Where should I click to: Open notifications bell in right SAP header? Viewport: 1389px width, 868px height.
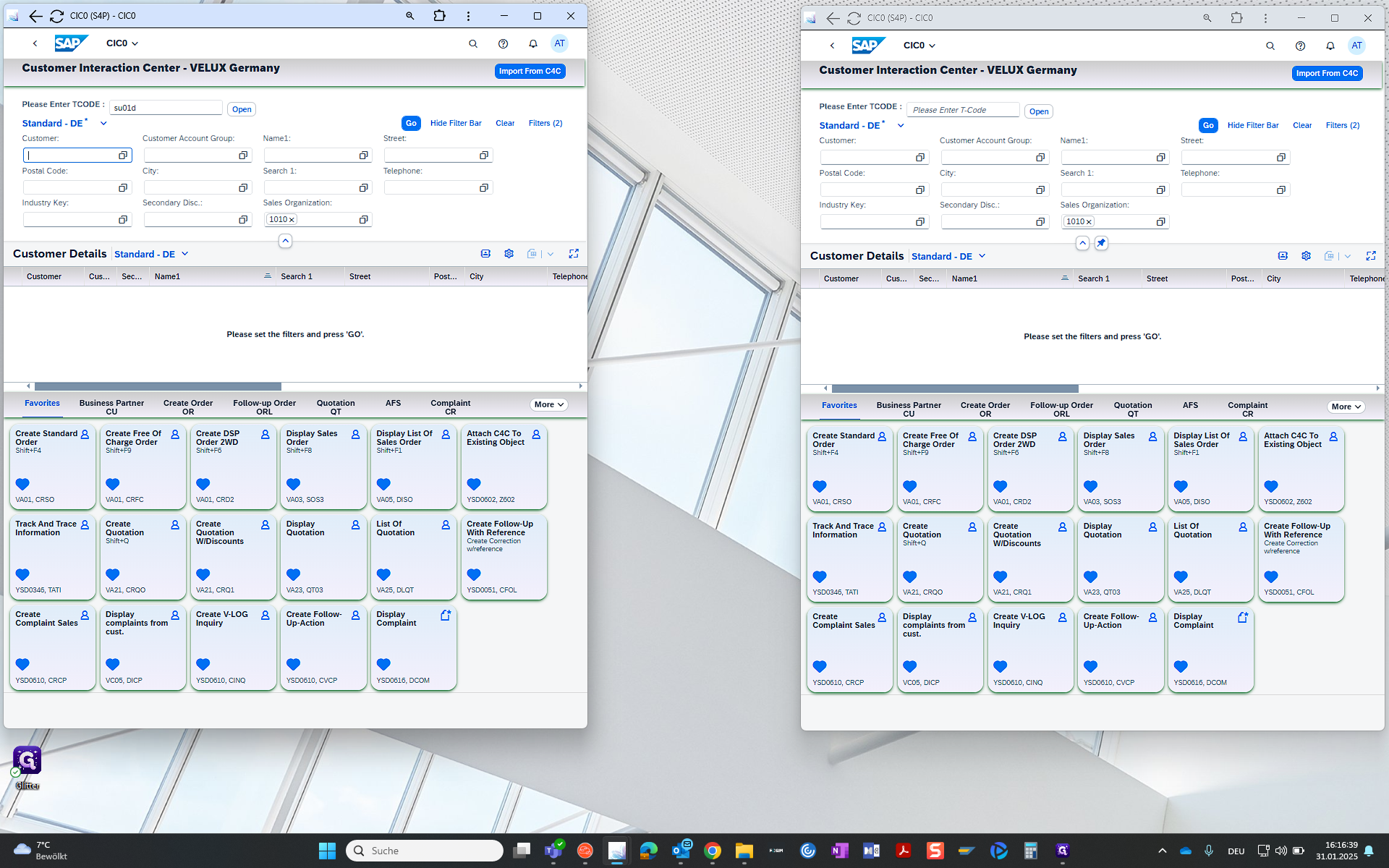click(x=1330, y=46)
